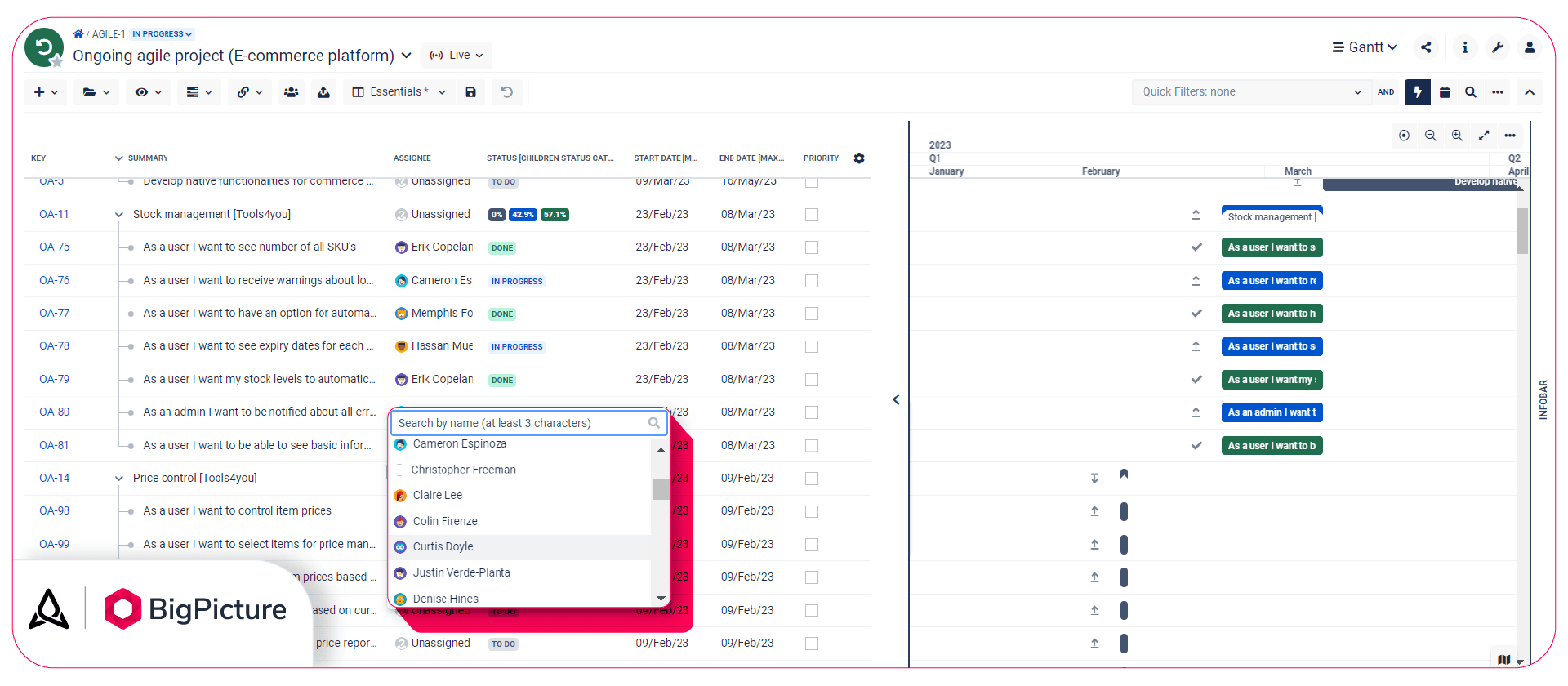Open the Gantt module dropdown
Image resolution: width=1568 pixels, height=686 pixels.
coord(1365,47)
